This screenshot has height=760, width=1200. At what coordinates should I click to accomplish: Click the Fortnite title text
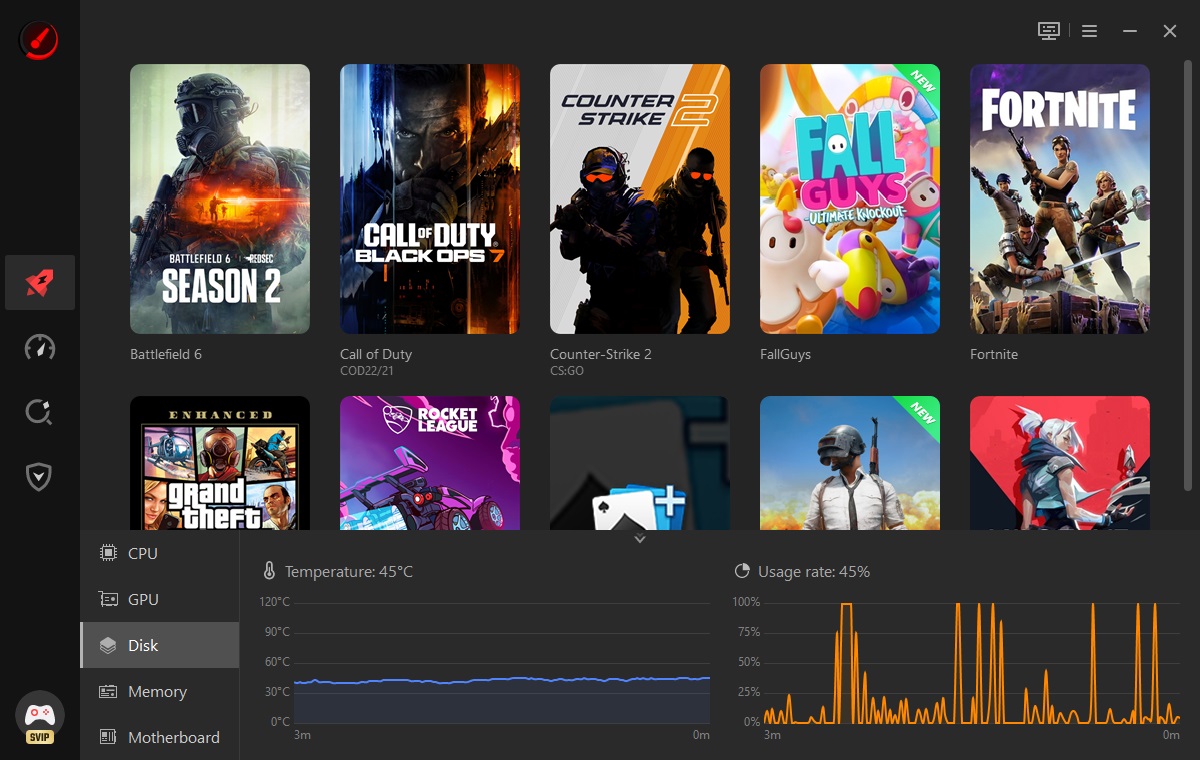pyautogui.click(x=994, y=354)
